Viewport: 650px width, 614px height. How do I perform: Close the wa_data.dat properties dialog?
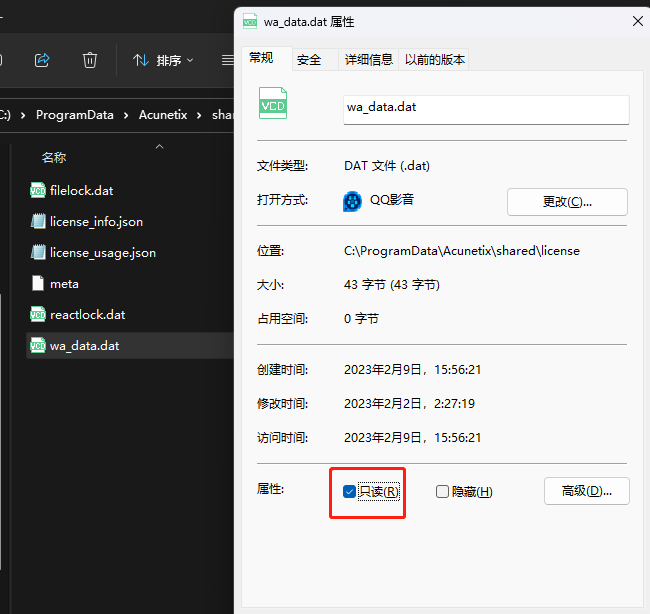[x=638, y=21]
